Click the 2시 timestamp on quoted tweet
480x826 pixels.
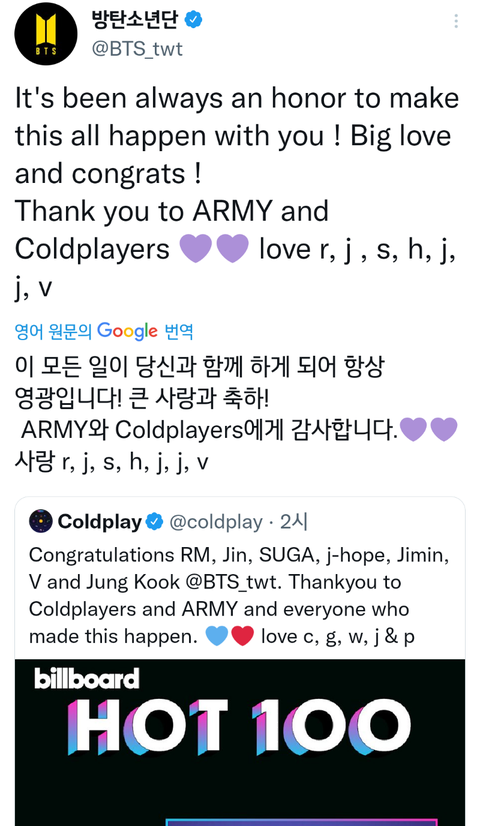coord(293,522)
